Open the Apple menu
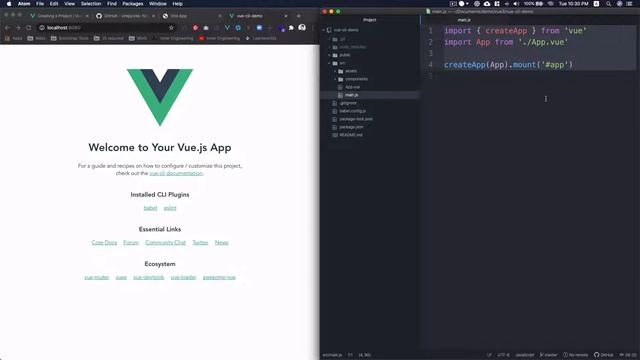This screenshot has height=360, width=640. 9,4
